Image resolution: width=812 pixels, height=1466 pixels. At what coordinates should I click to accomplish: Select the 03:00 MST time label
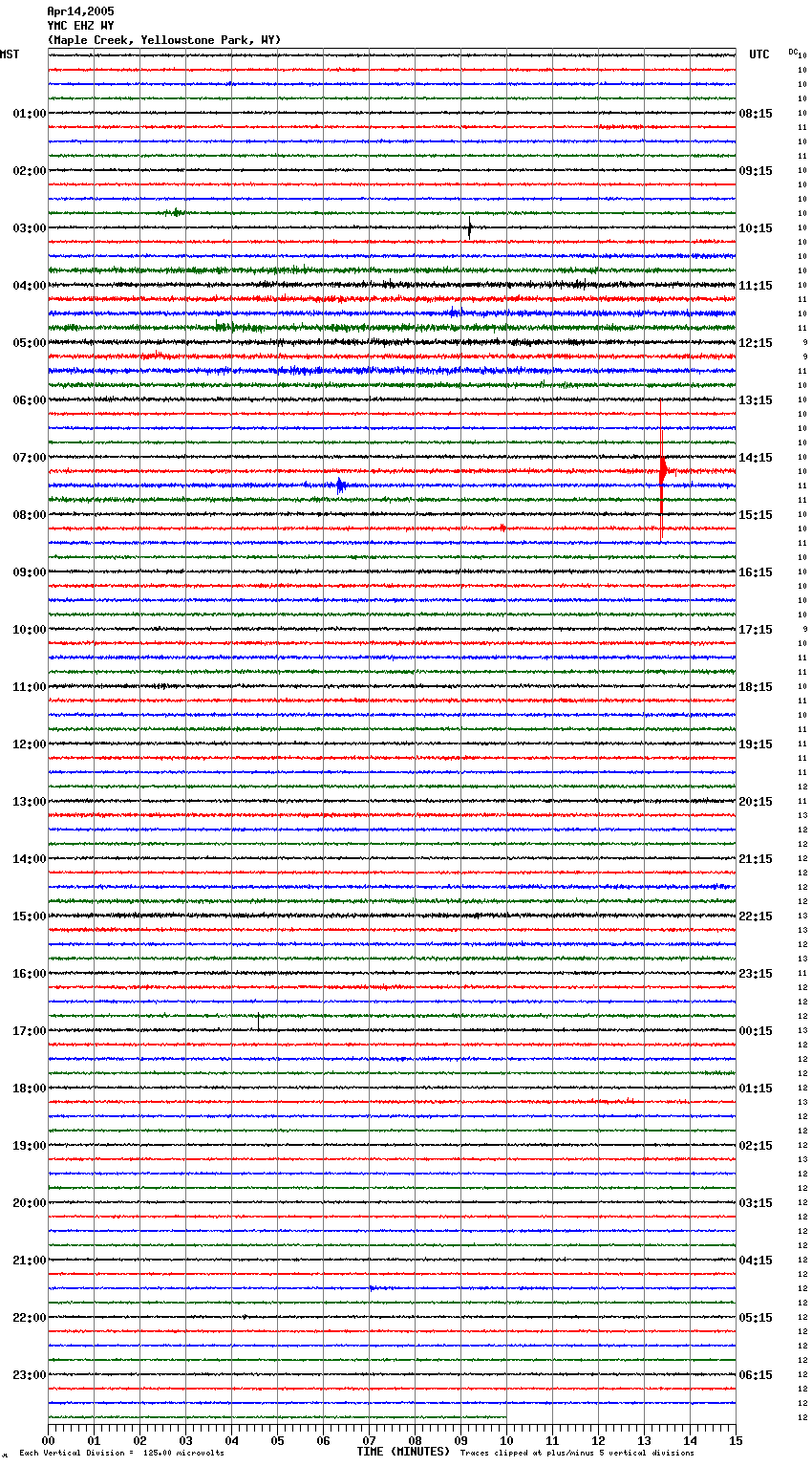(x=30, y=228)
